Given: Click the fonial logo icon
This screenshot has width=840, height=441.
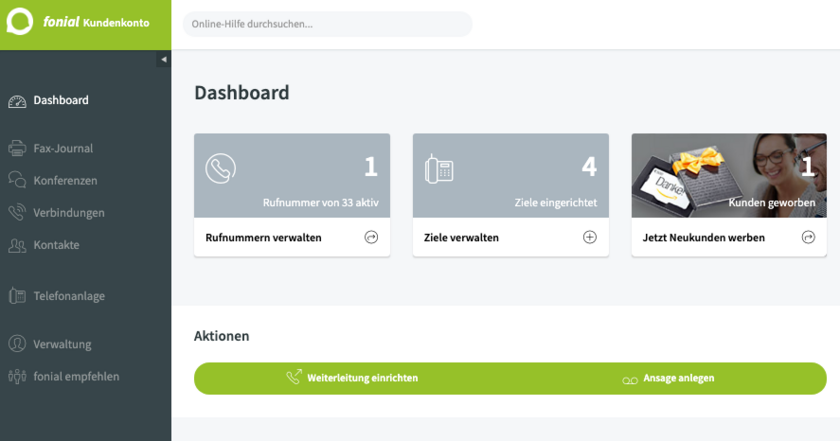Looking at the screenshot, I should [x=20, y=22].
